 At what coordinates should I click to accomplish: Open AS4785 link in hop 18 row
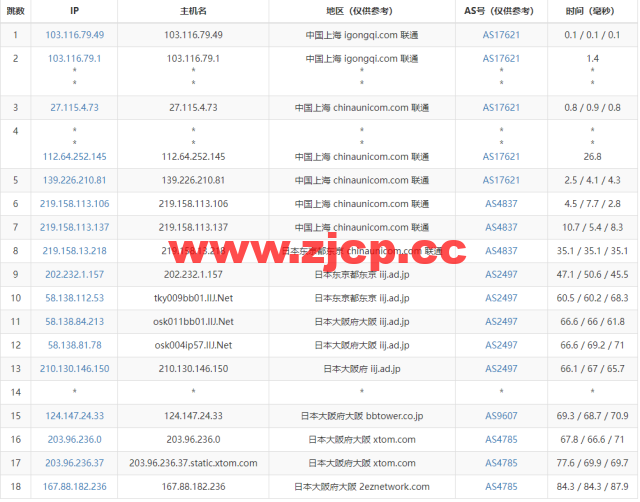coord(501,487)
